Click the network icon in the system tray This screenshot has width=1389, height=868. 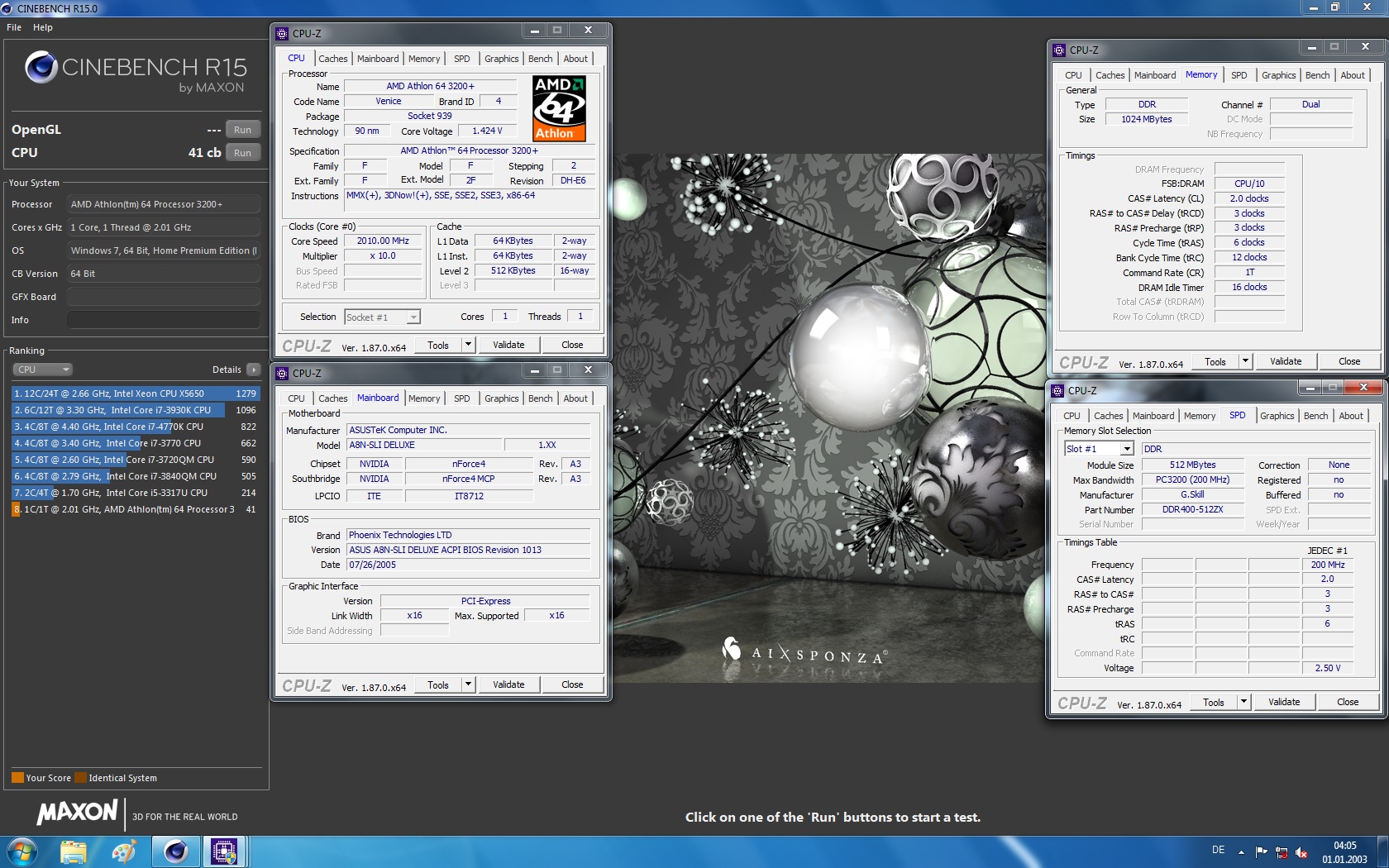[1282, 851]
